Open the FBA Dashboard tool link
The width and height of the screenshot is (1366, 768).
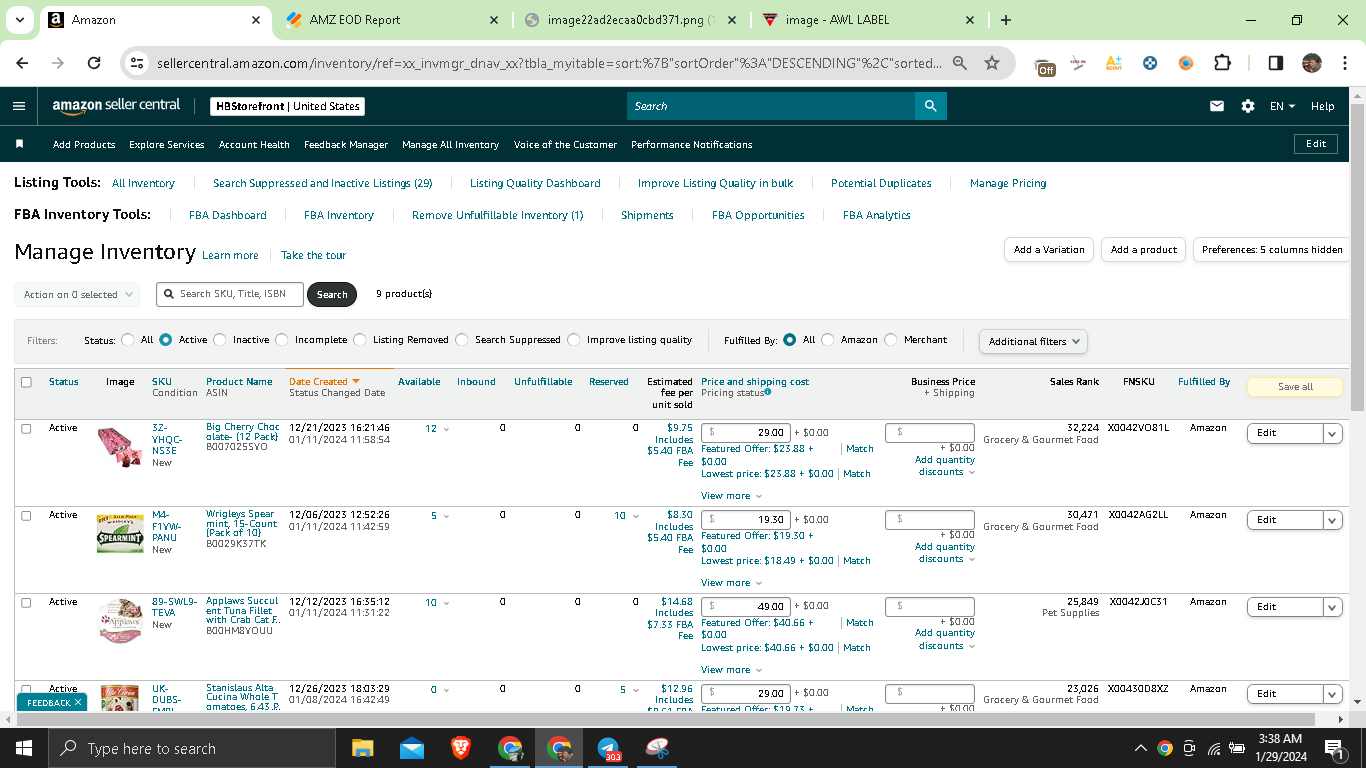pos(228,215)
